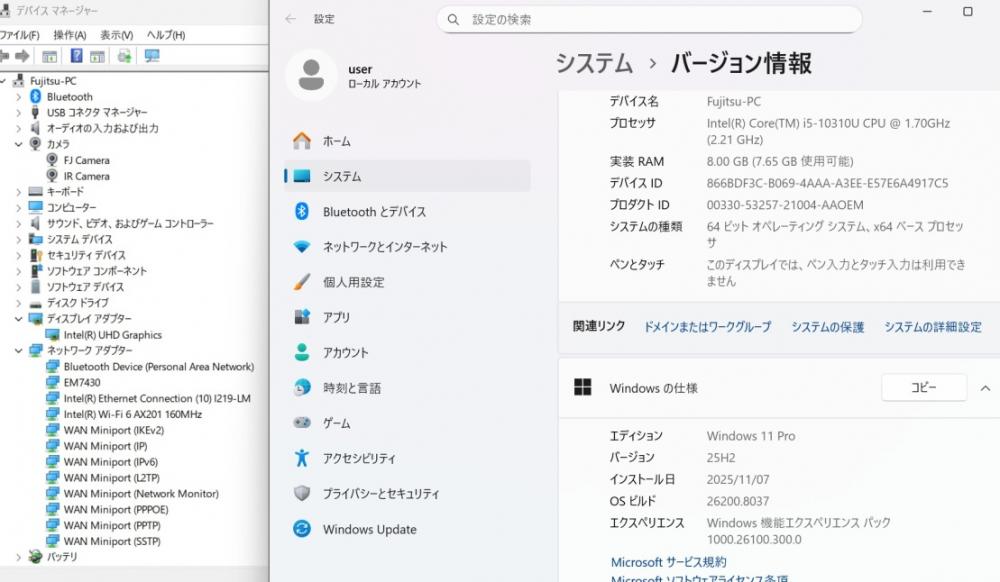
Task: Open Windows Update in Settings sidebar
Action: [x=369, y=530]
